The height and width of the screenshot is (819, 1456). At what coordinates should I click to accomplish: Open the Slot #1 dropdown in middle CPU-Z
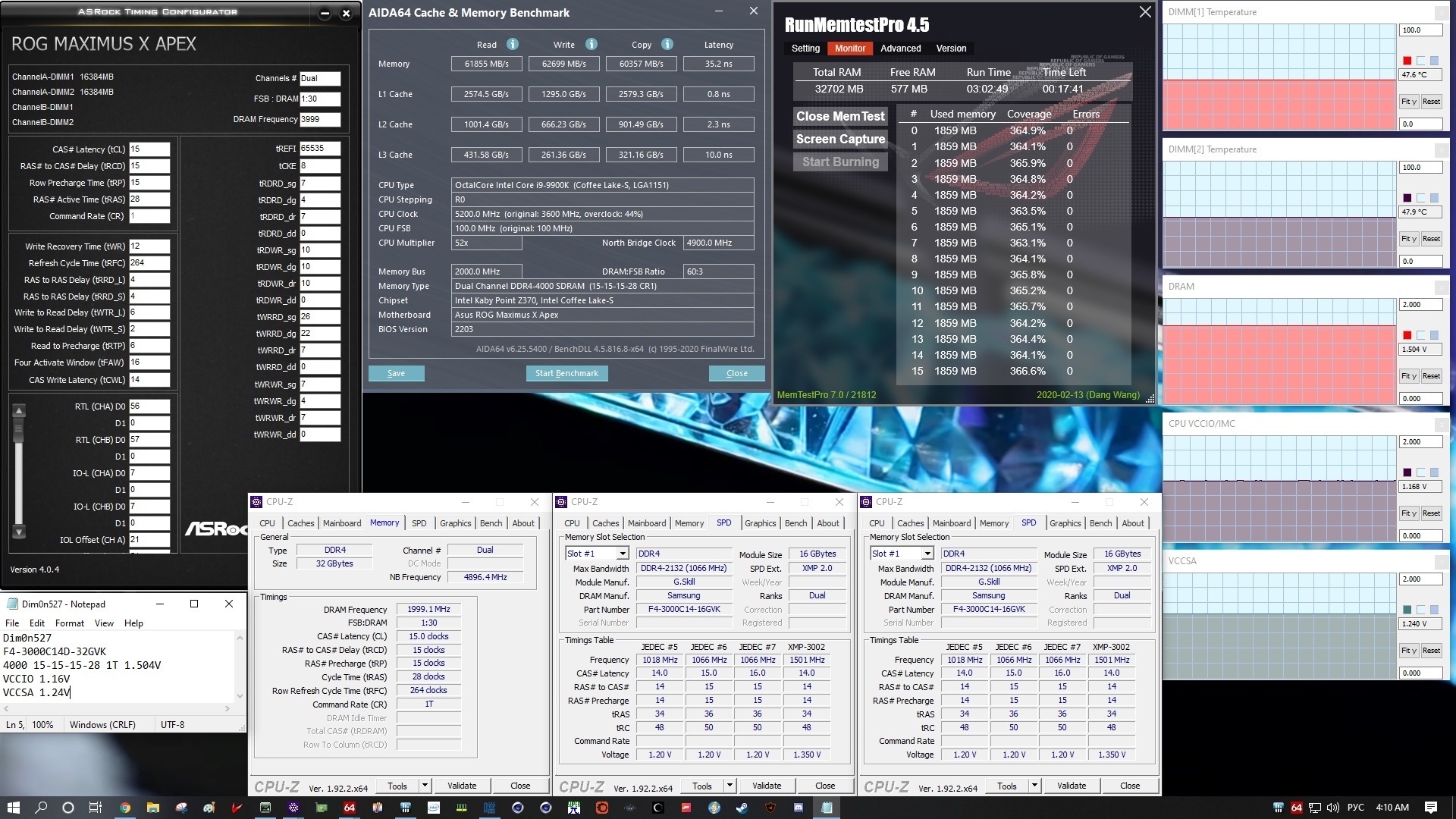(x=622, y=554)
